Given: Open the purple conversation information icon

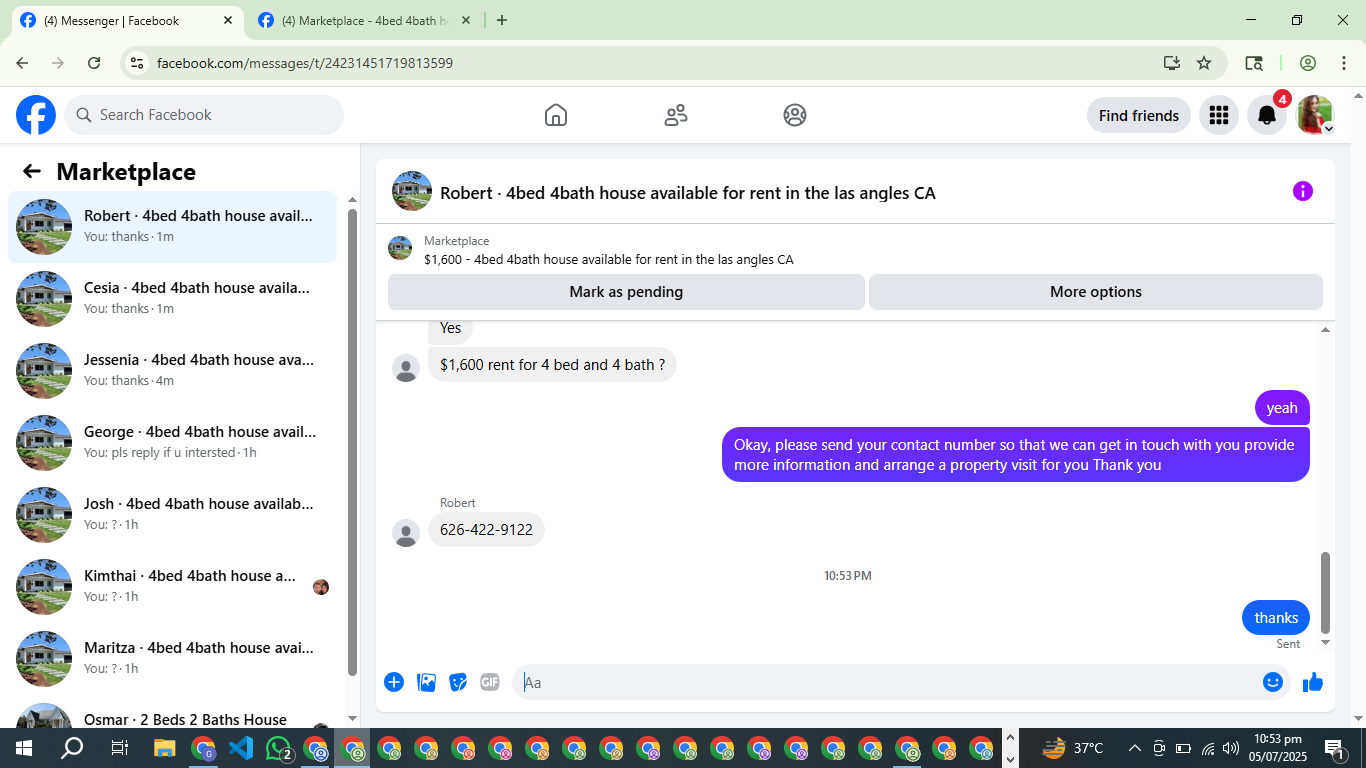Looking at the screenshot, I should tap(1302, 191).
